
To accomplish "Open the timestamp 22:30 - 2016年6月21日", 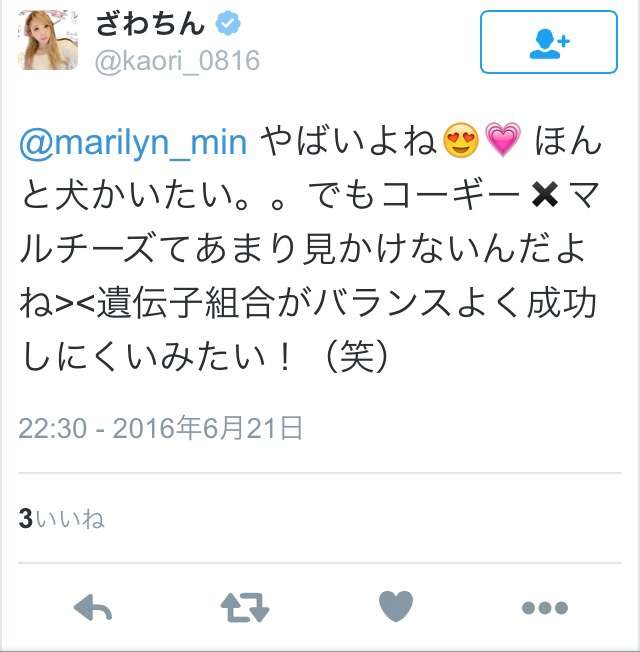I will (161, 428).
